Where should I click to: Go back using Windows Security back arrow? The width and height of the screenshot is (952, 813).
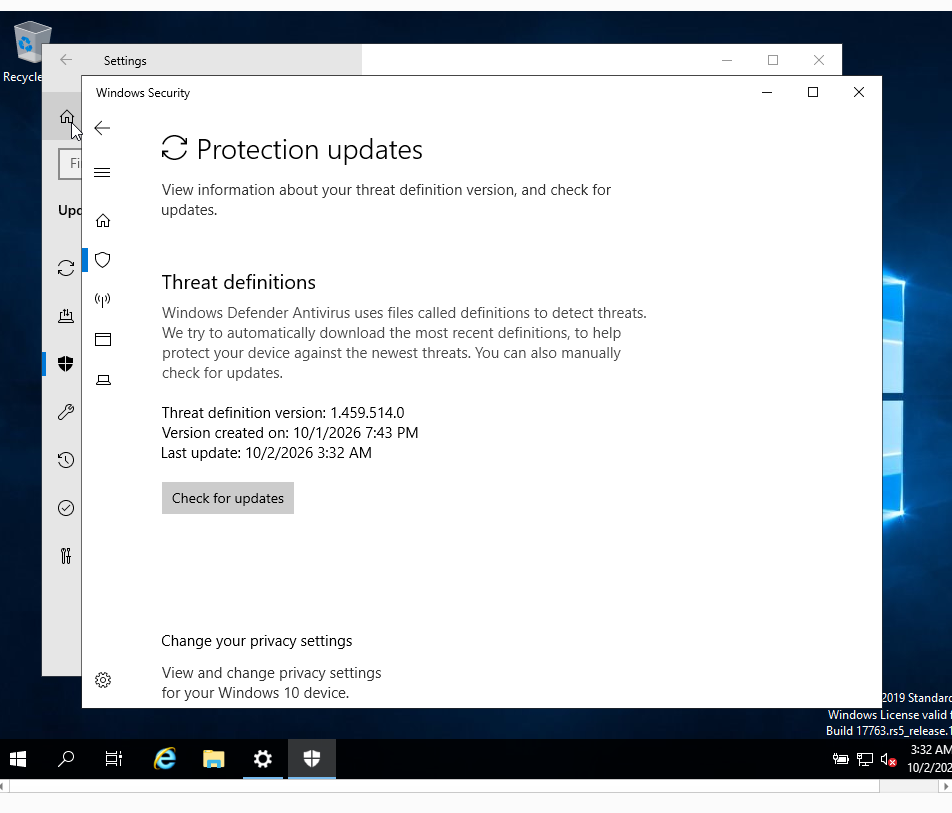click(102, 128)
